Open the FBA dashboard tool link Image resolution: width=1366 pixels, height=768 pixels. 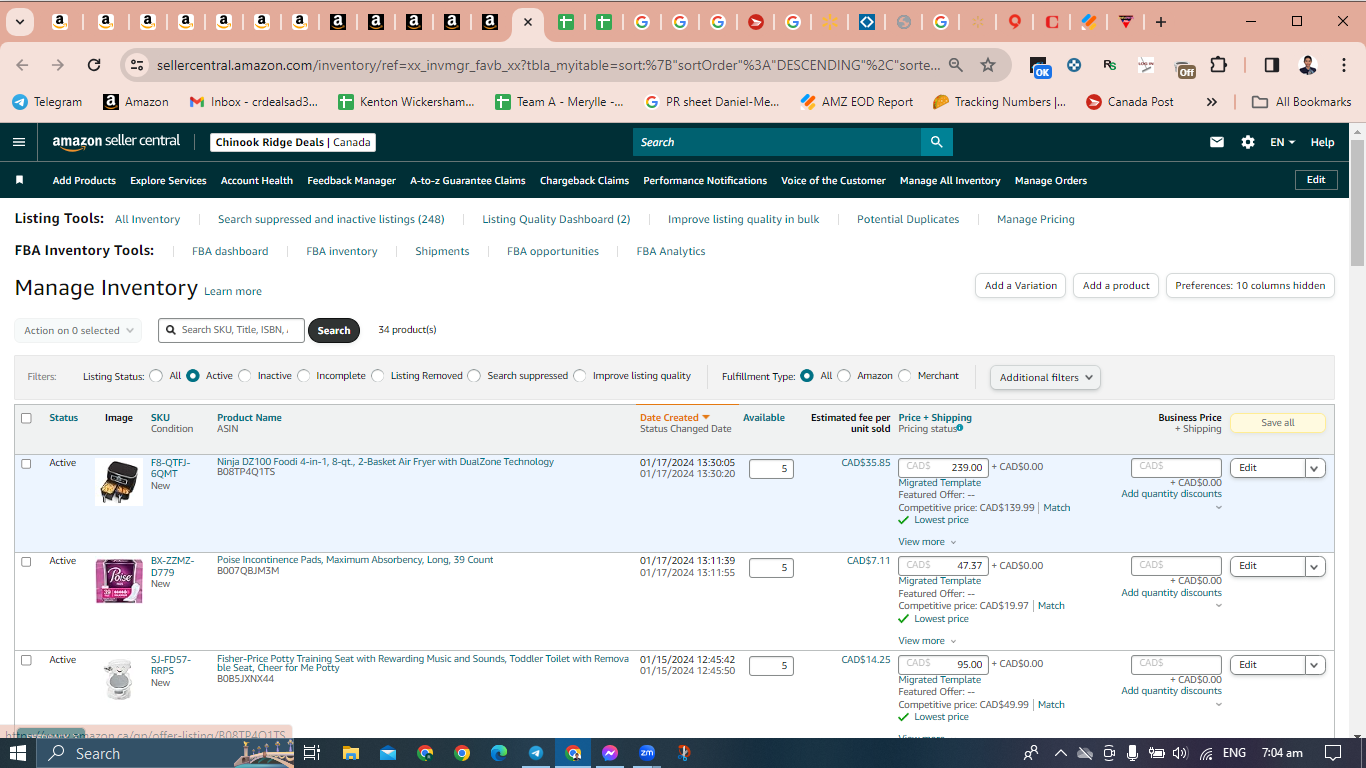coord(230,251)
